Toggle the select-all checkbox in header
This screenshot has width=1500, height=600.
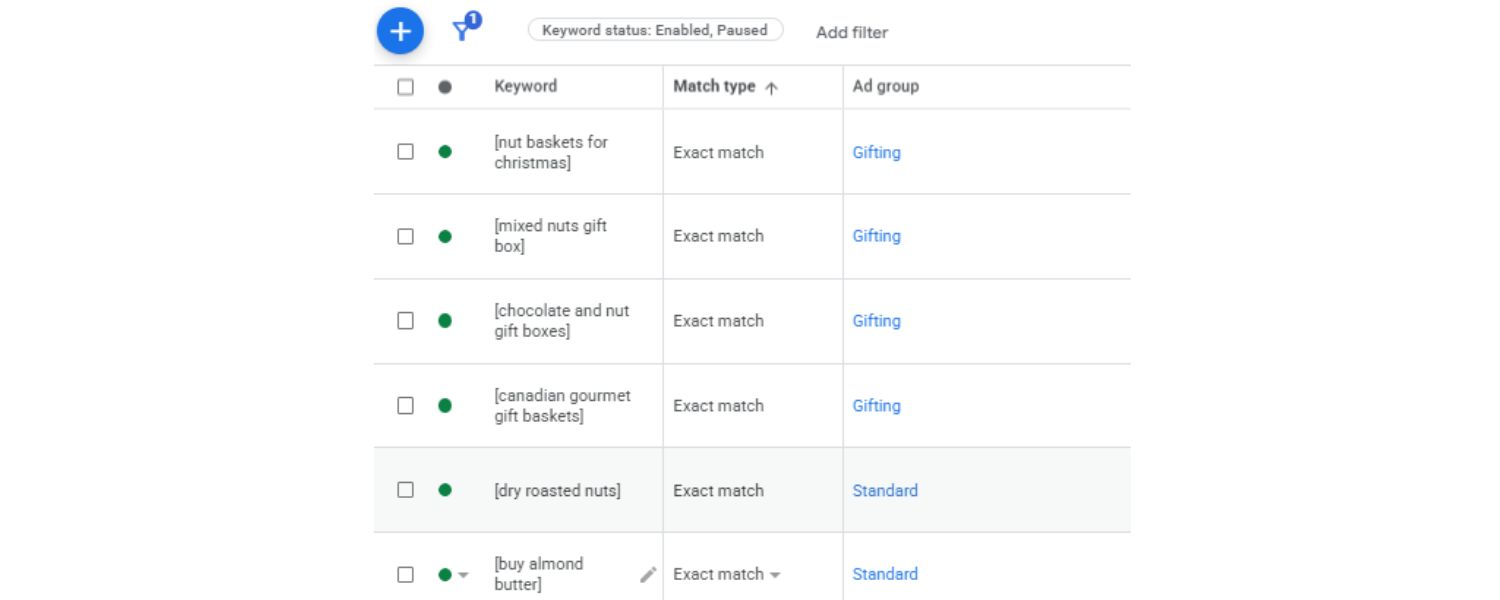tap(405, 87)
